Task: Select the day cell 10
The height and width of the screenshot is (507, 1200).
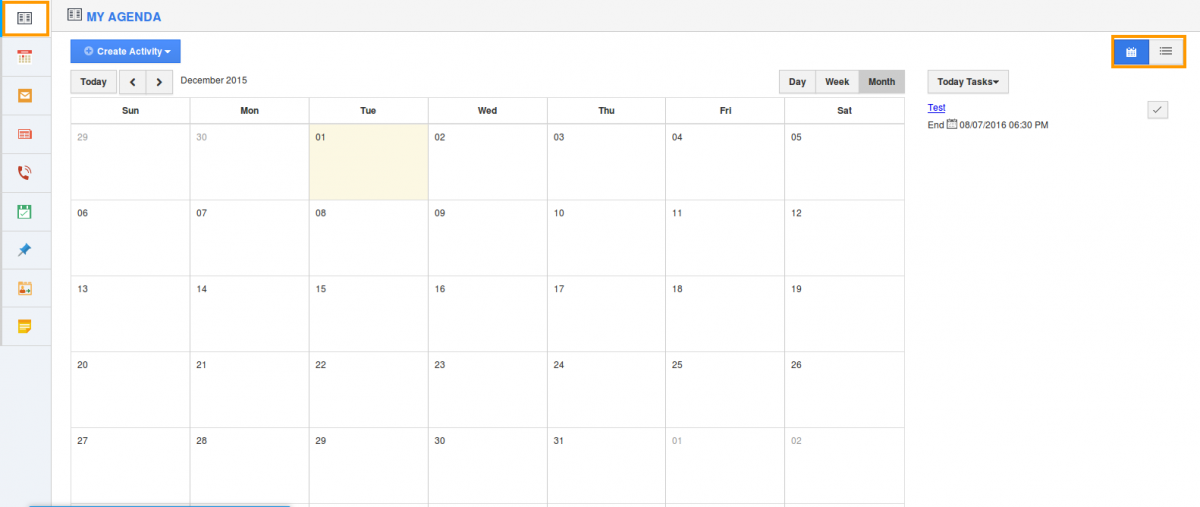Action: click(x=606, y=238)
